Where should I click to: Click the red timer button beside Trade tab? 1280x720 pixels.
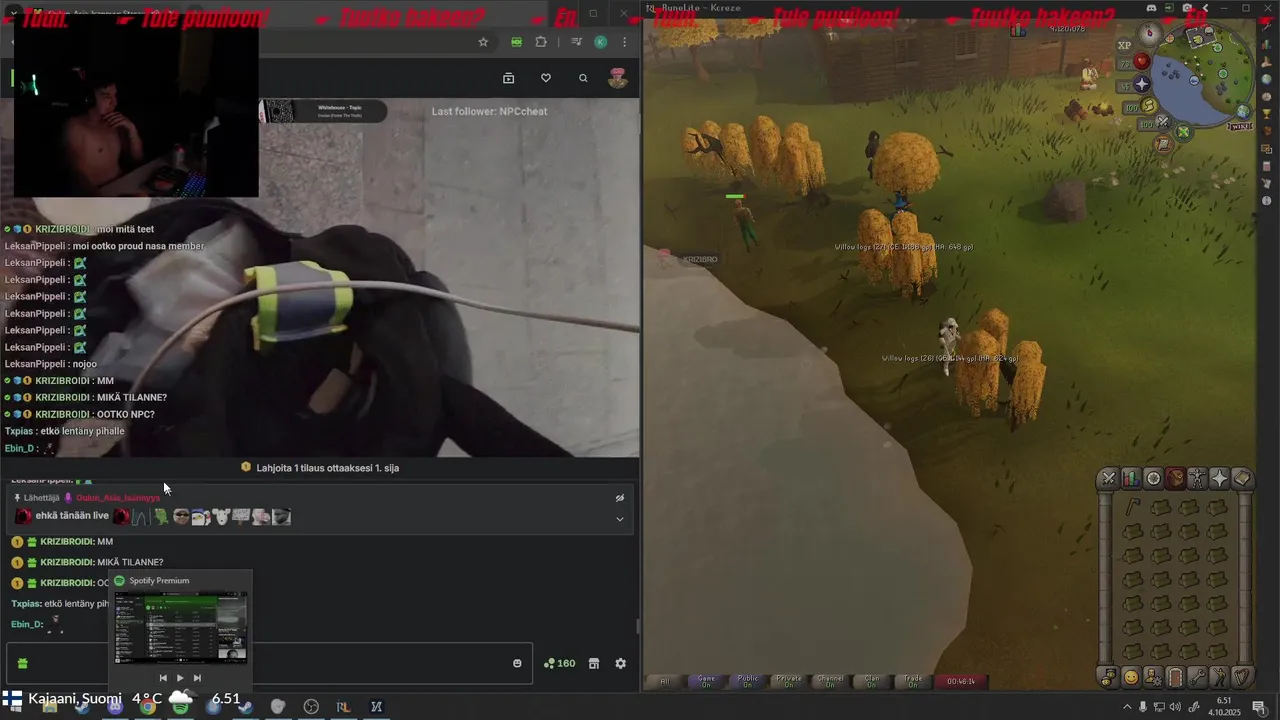[x=960, y=681]
